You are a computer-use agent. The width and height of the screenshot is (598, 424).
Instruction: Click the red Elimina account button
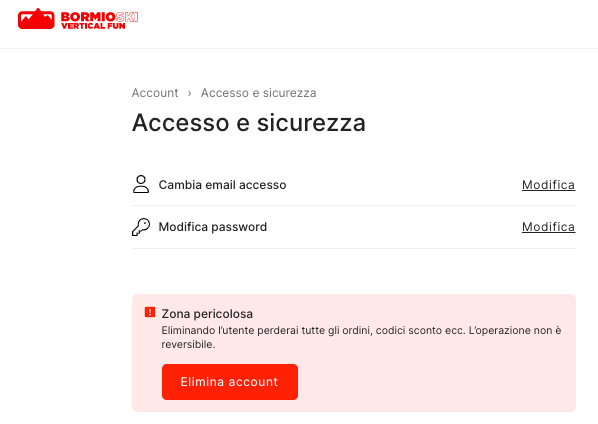230,382
